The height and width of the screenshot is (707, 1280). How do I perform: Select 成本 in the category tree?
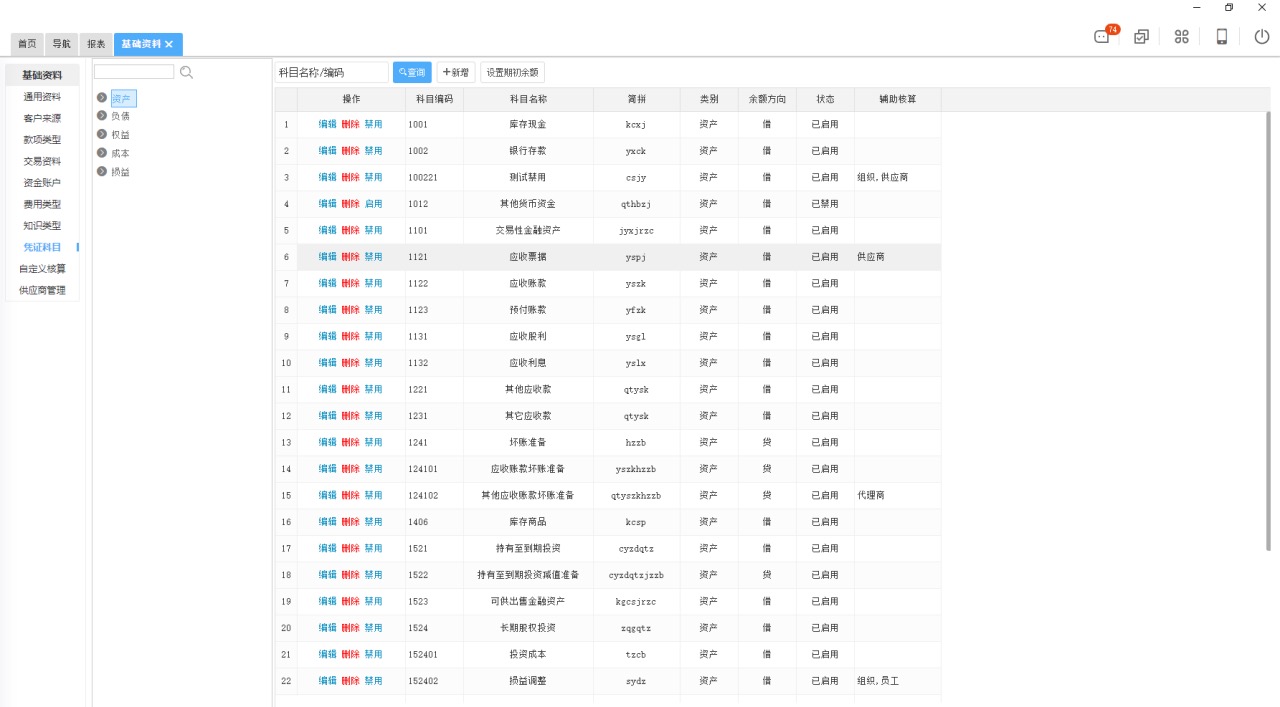pos(120,153)
